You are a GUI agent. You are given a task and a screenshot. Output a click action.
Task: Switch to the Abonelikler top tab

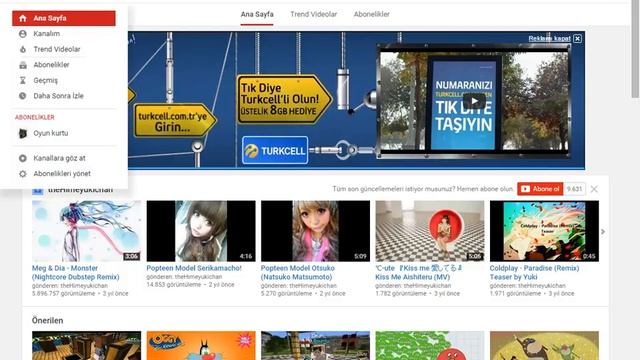tap(371, 14)
